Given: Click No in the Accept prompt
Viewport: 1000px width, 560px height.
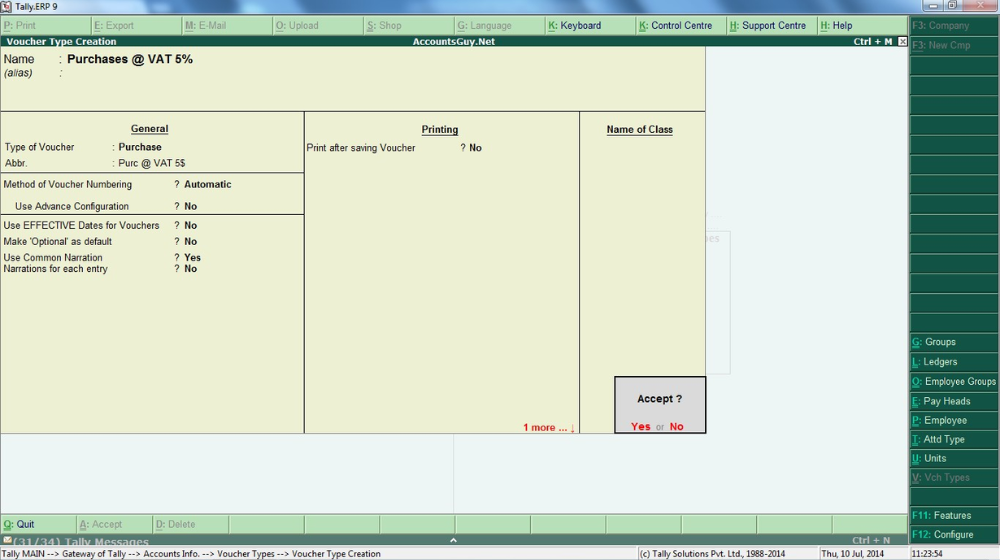Looking at the screenshot, I should click(x=677, y=427).
